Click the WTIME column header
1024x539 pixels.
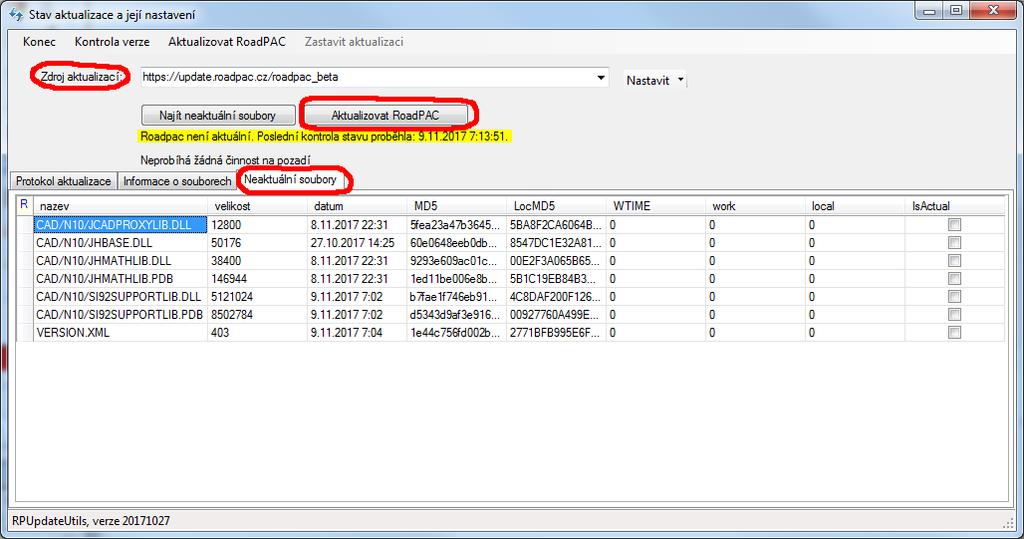tap(656, 206)
